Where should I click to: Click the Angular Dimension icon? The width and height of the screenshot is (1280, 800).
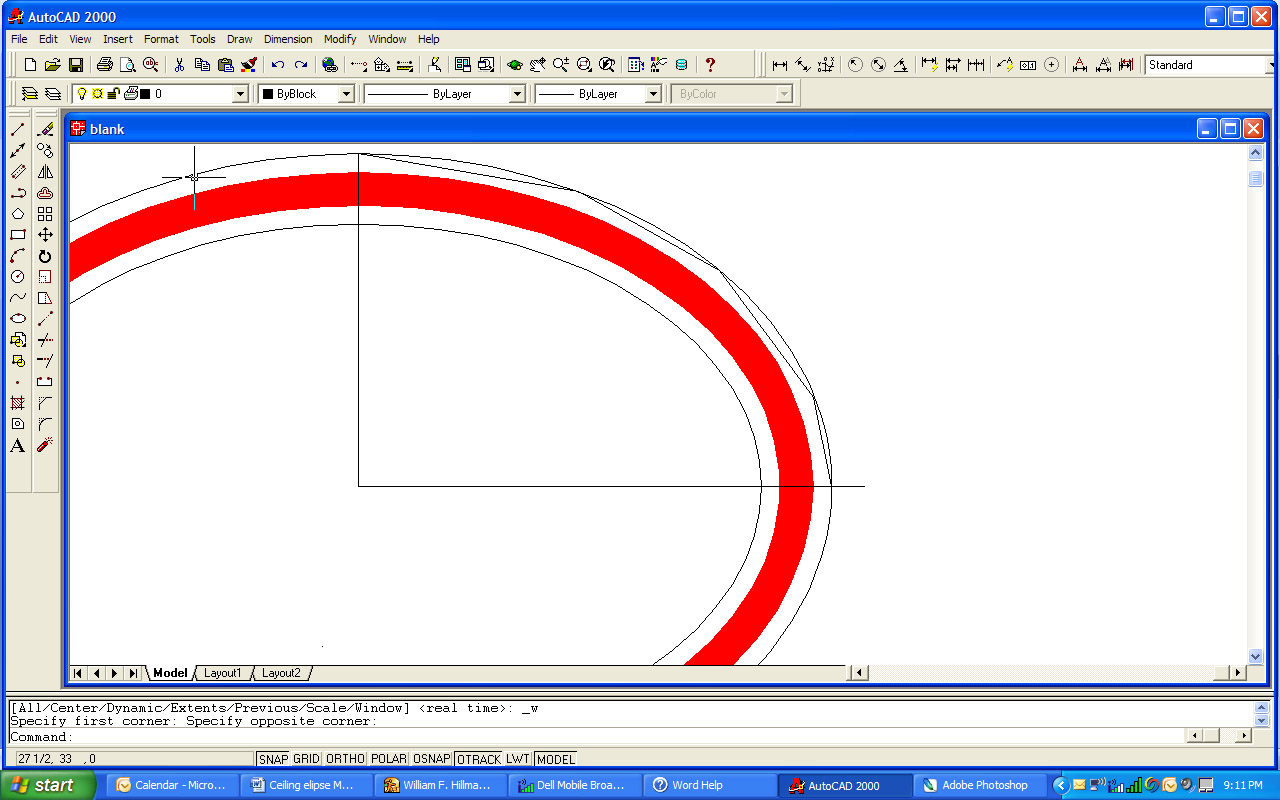click(x=901, y=65)
